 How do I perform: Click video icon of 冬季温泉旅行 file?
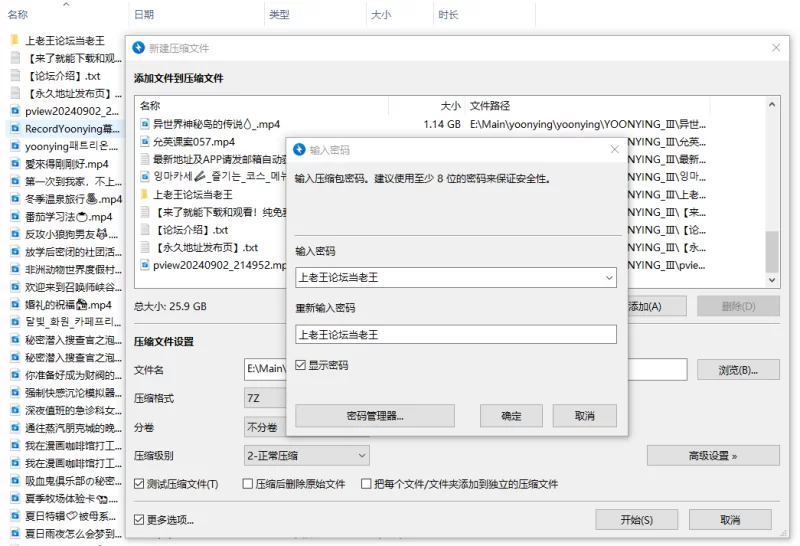[x=15, y=199]
